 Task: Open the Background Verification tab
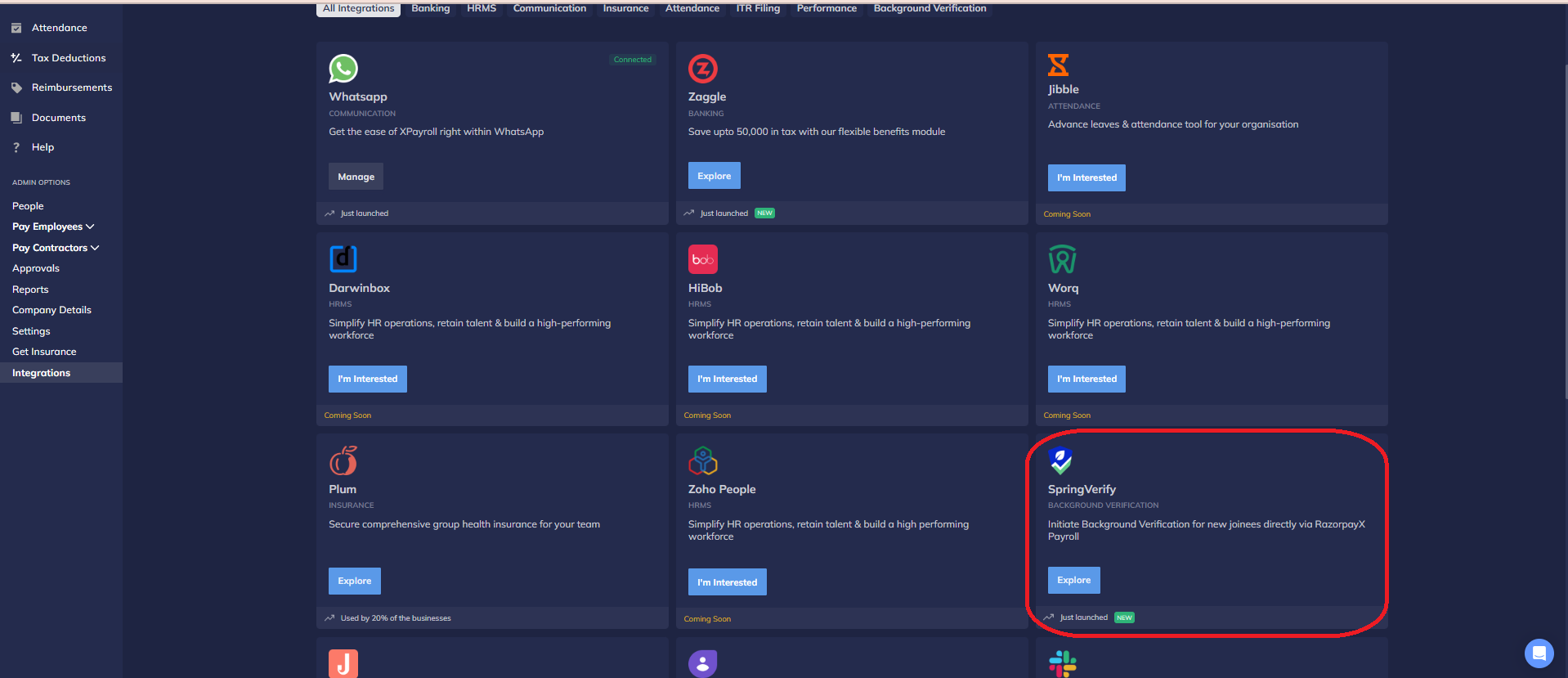pyautogui.click(x=930, y=8)
